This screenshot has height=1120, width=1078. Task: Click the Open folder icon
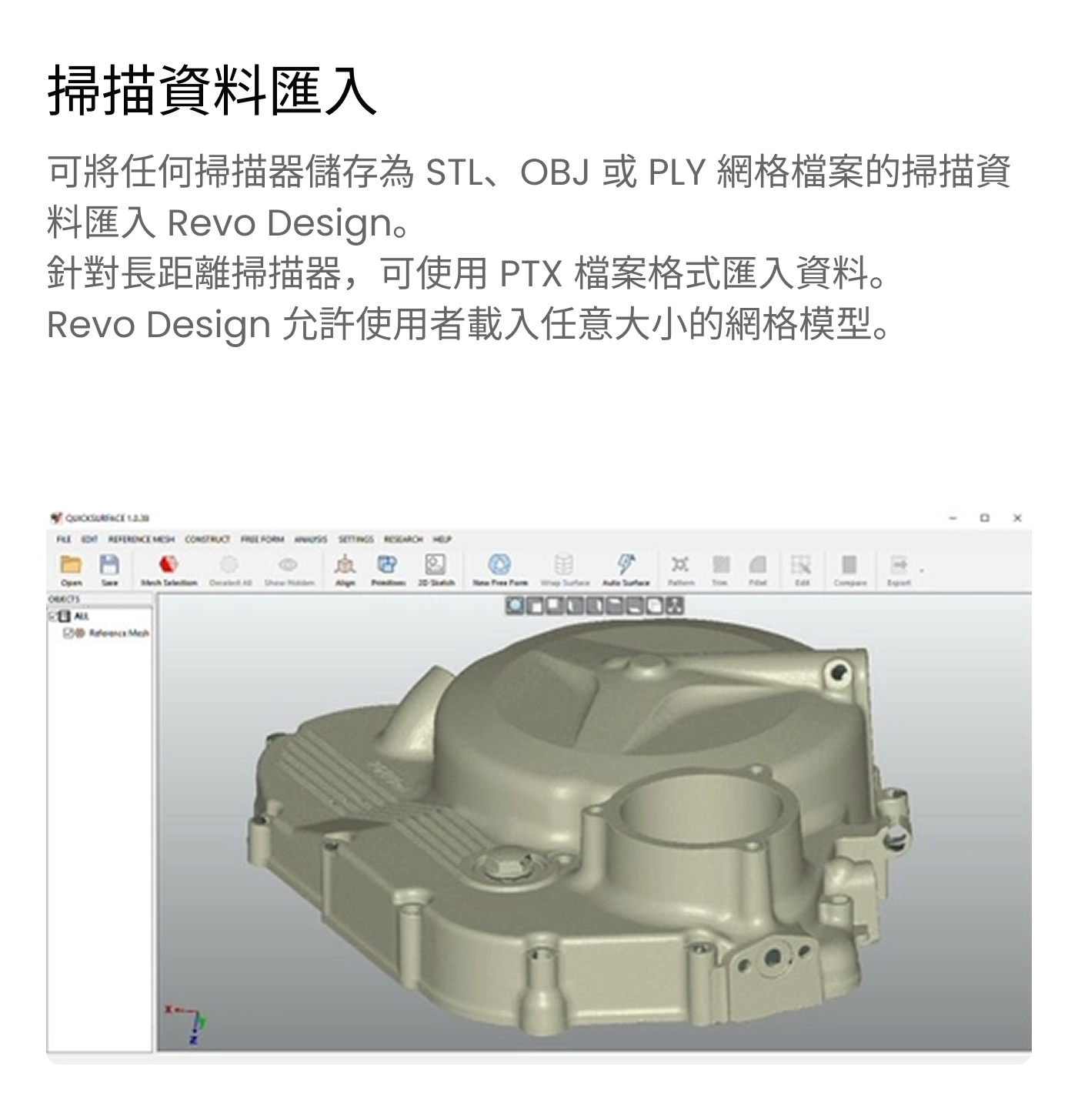click(71, 566)
